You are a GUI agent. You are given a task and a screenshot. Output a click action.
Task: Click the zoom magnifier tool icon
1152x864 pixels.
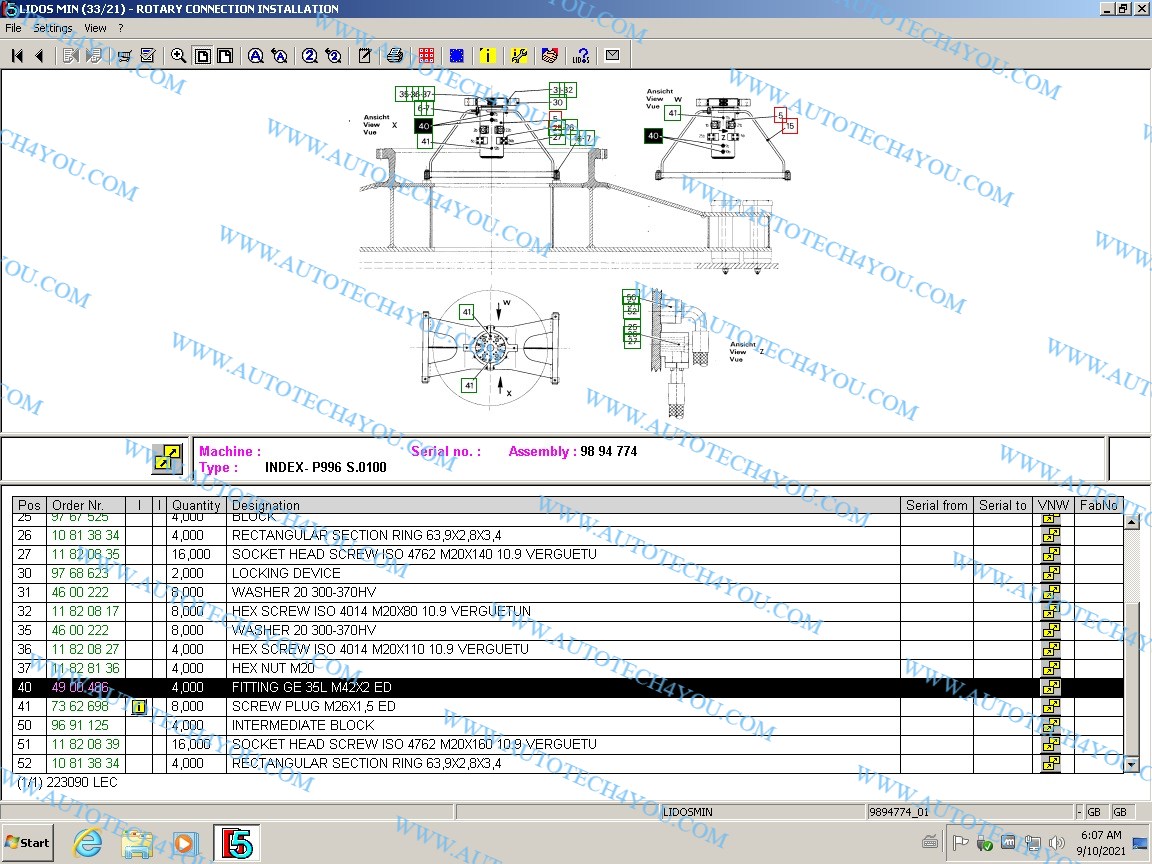(x=178, y=56)
